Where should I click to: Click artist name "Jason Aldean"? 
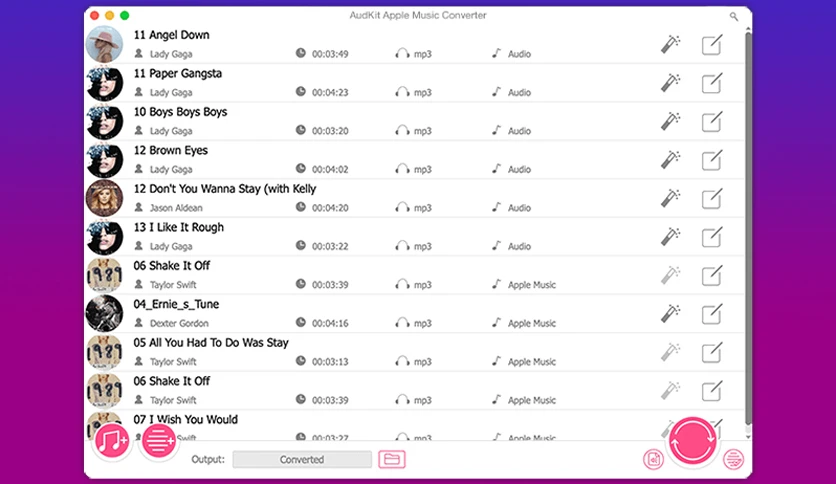pos(176,208)
